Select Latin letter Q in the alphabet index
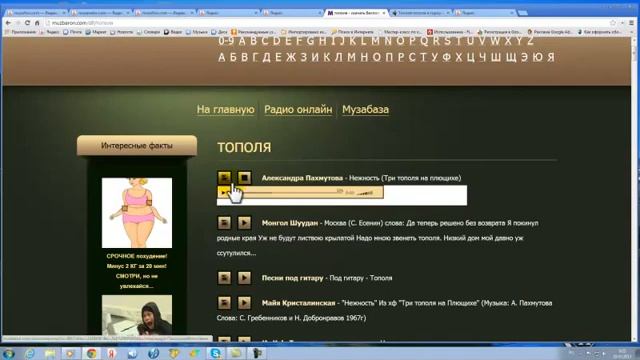640x360 pixels. [x=424, y=41]
